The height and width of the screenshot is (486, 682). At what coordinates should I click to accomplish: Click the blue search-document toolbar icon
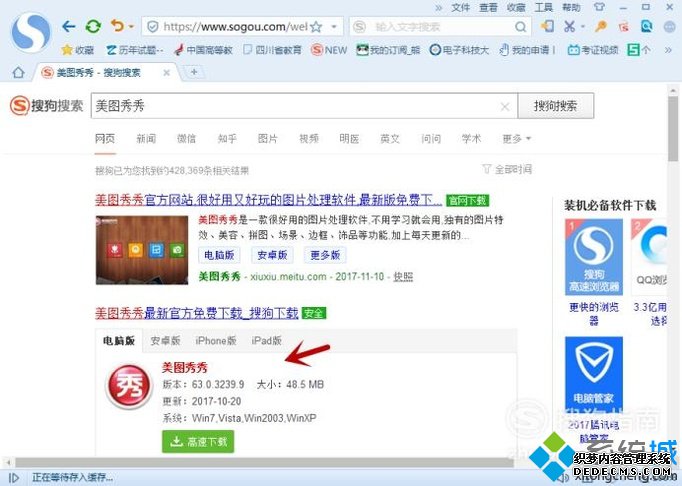point(646,27)
